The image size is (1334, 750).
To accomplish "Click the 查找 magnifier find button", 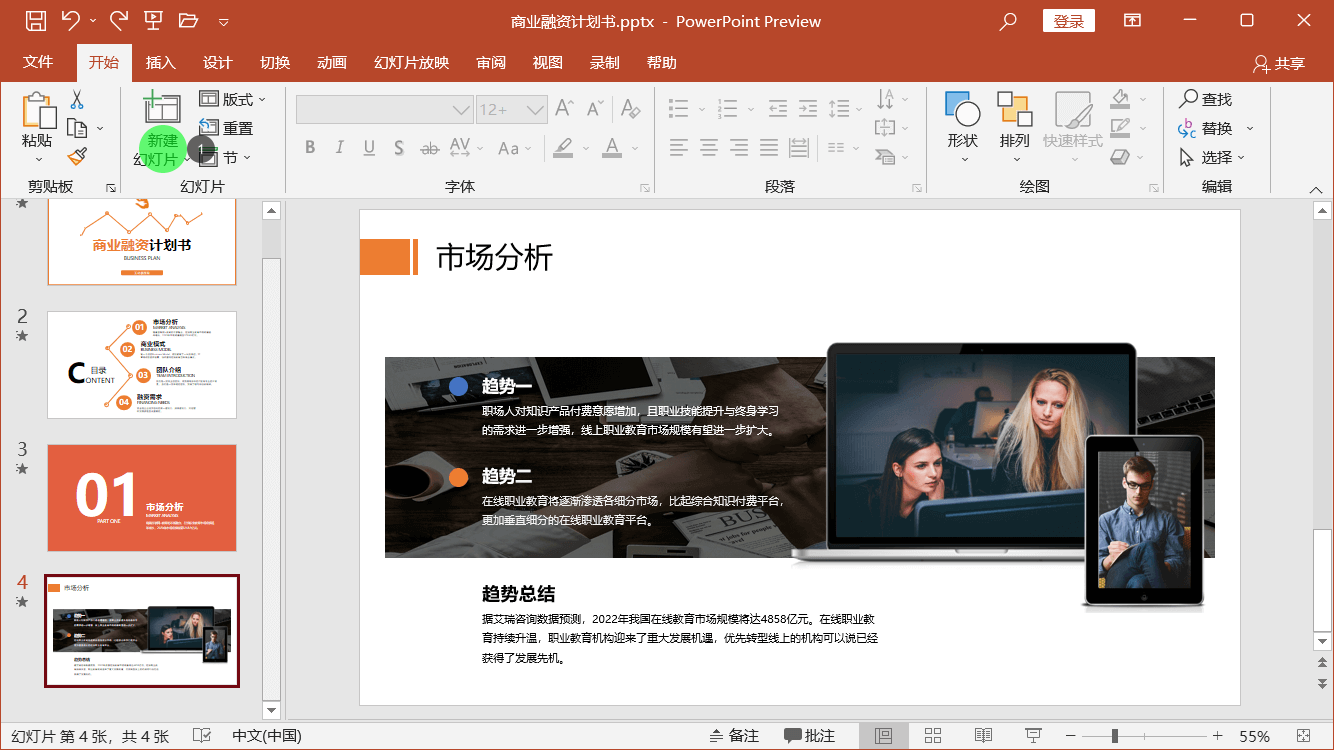I will (1205, 99).
